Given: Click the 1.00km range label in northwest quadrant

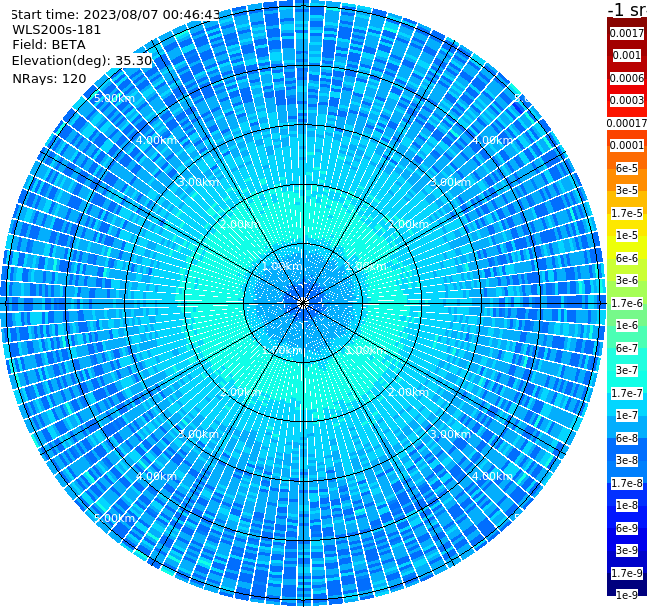Looking at the screenshot, I should 283,266.
